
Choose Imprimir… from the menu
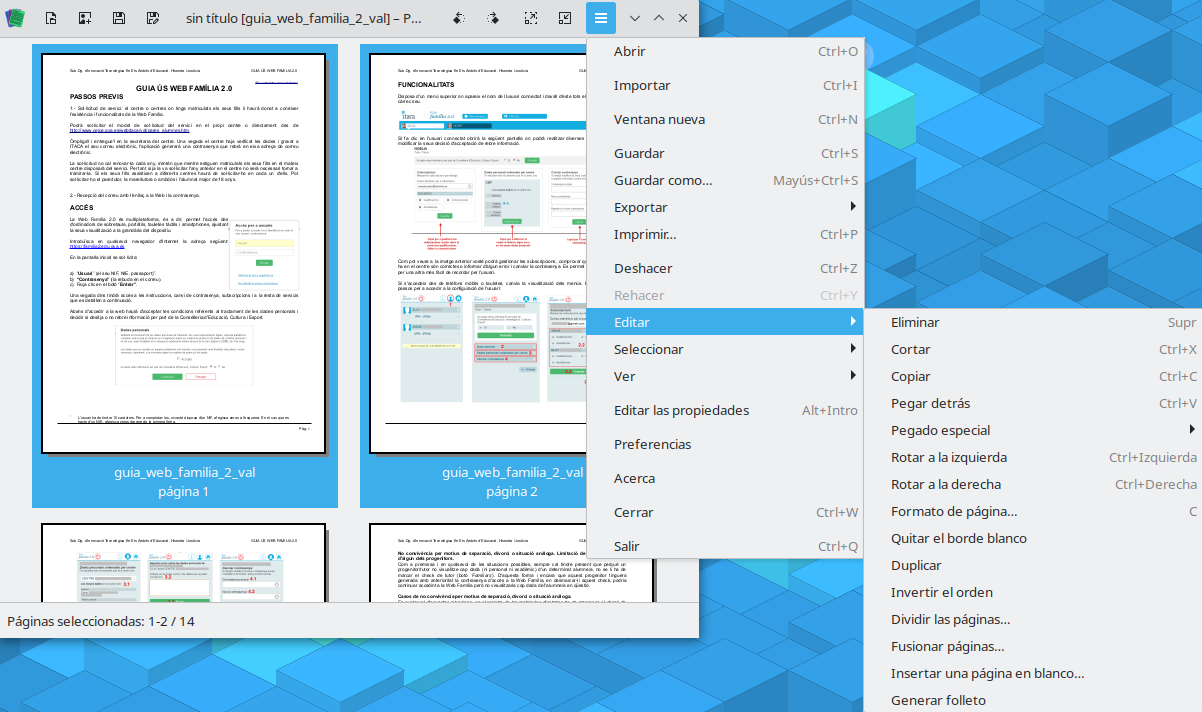pos(725,234)
